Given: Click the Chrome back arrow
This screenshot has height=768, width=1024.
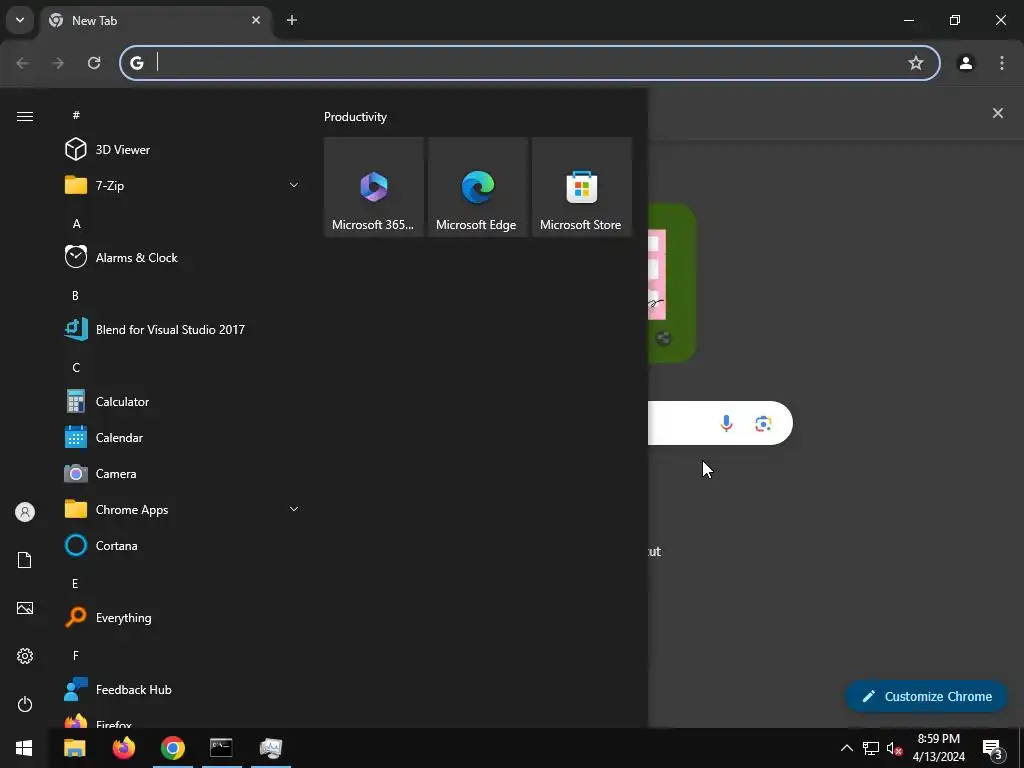Looking at the screenshot, I should pyautogui.click(x=22, y=63).
